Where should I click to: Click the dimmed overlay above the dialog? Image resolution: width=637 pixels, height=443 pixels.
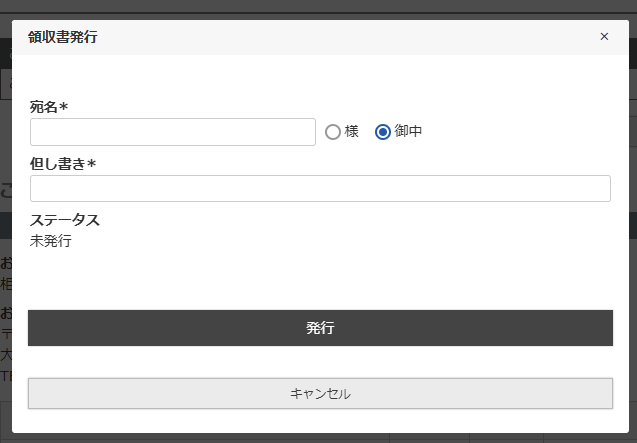click(320, 8)
